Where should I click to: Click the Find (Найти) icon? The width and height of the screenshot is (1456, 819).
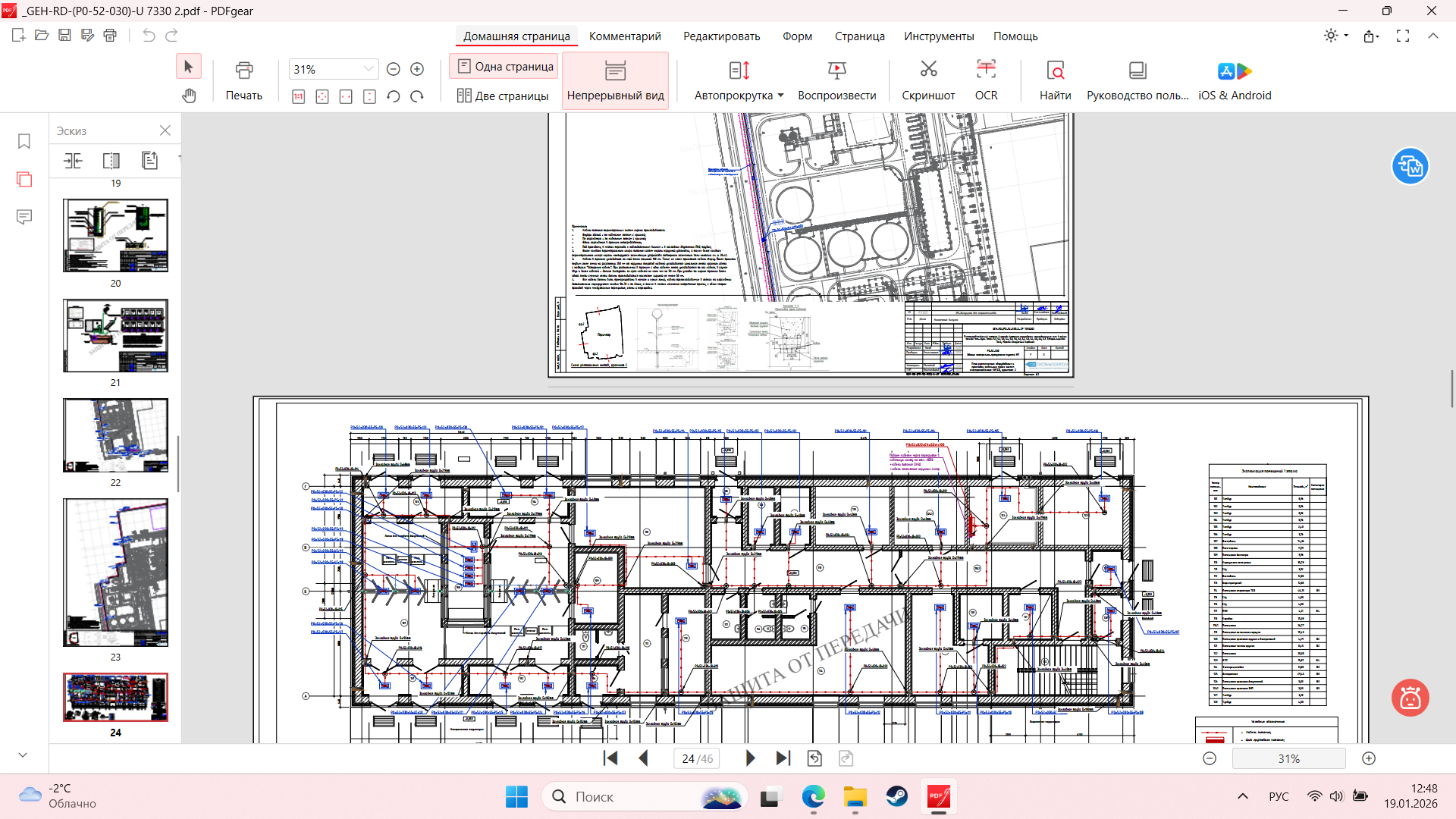1055,71
